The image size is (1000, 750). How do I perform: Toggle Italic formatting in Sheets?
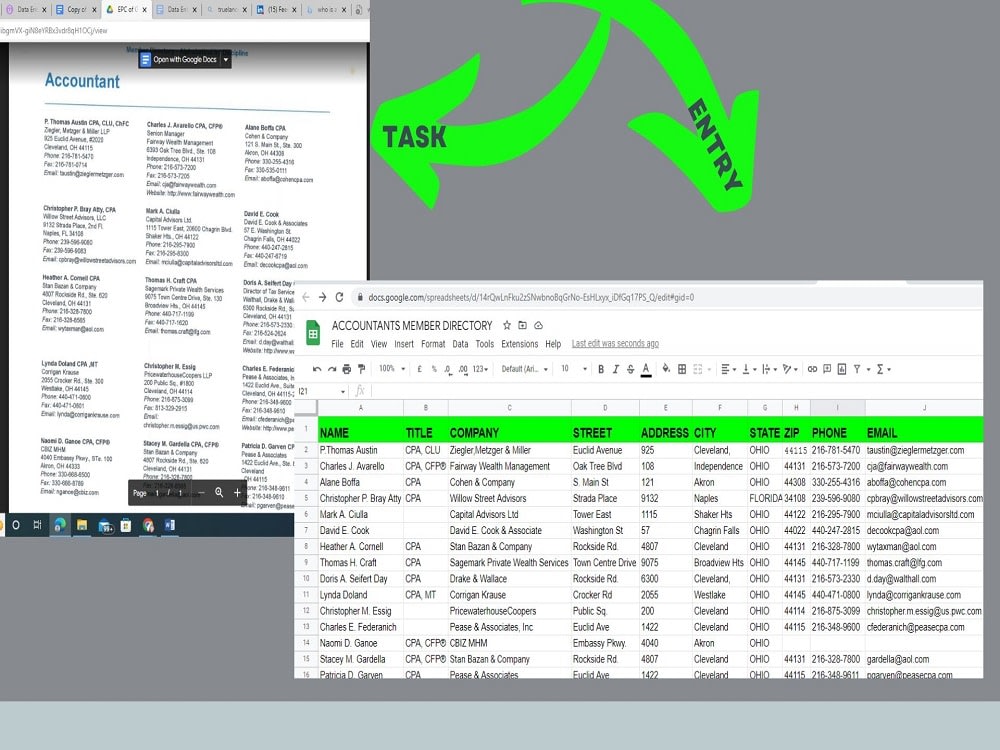coord(615,369)
